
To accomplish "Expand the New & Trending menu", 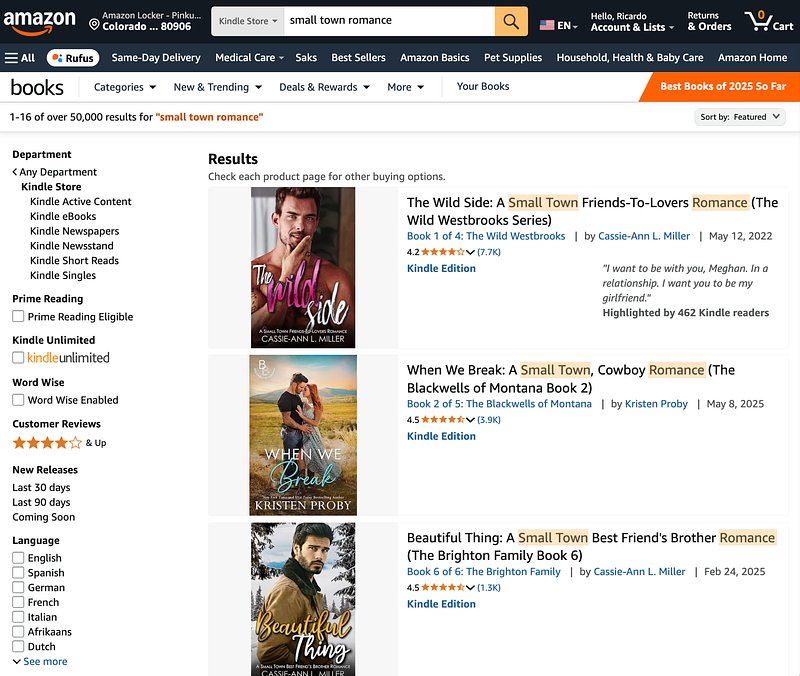I will coord(218,87).
